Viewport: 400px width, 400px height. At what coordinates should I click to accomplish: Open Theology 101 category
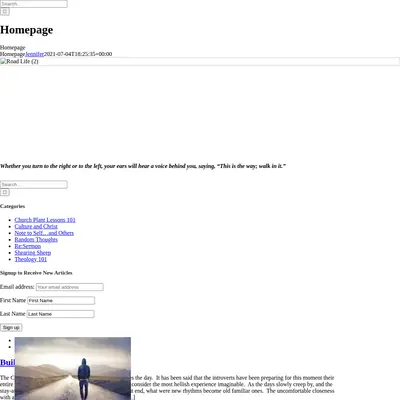pos(31,259)
